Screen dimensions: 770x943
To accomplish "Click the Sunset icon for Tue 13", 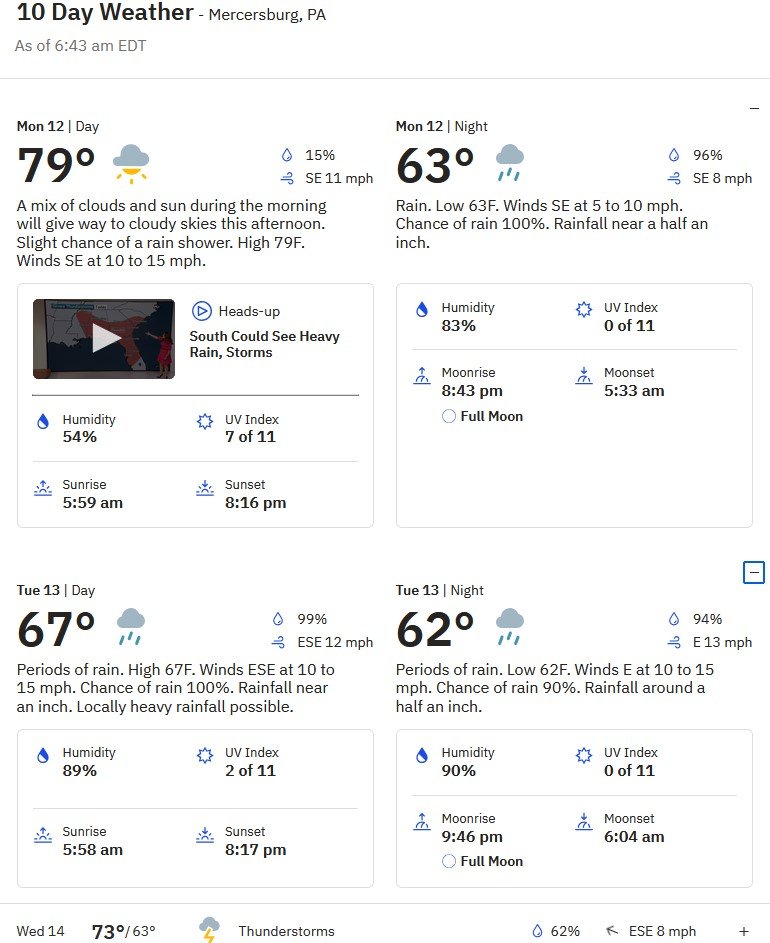I will (x=205, y=835).
